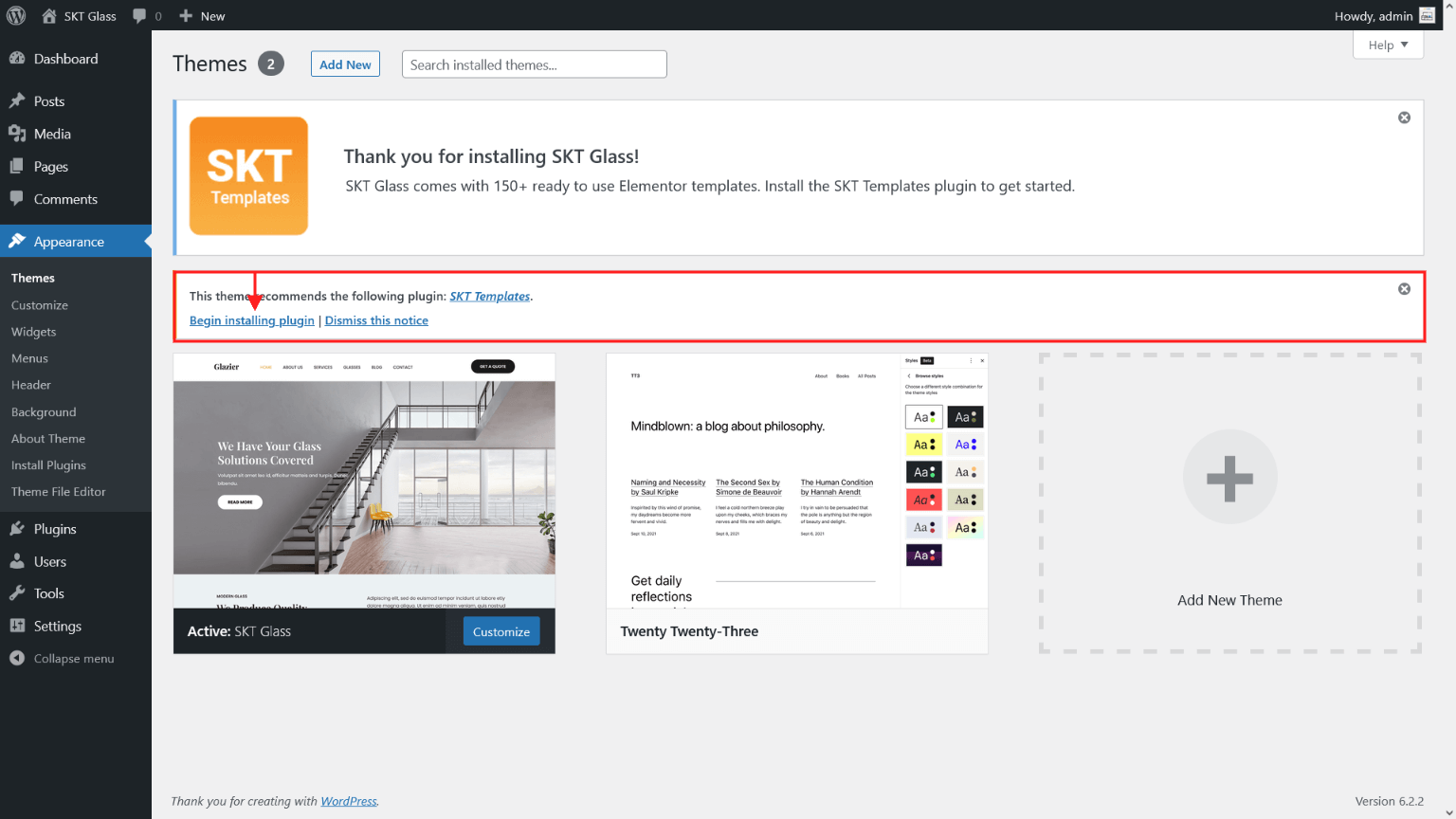Click the New plus icon in admin bar
This screenshot has height=819, width=1456.
pyautogui.click(x=186, y=16)
